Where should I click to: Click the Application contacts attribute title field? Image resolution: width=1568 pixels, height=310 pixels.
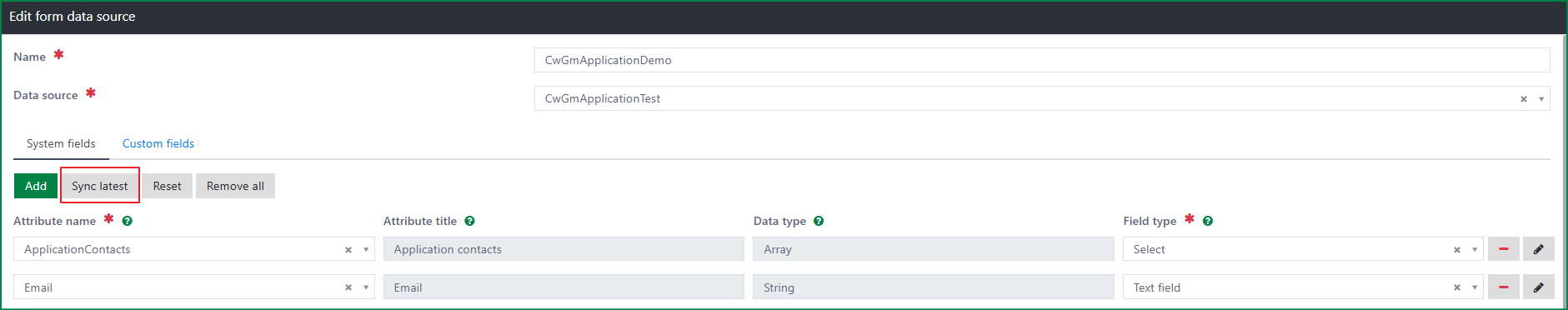click(x=564, y=249)
